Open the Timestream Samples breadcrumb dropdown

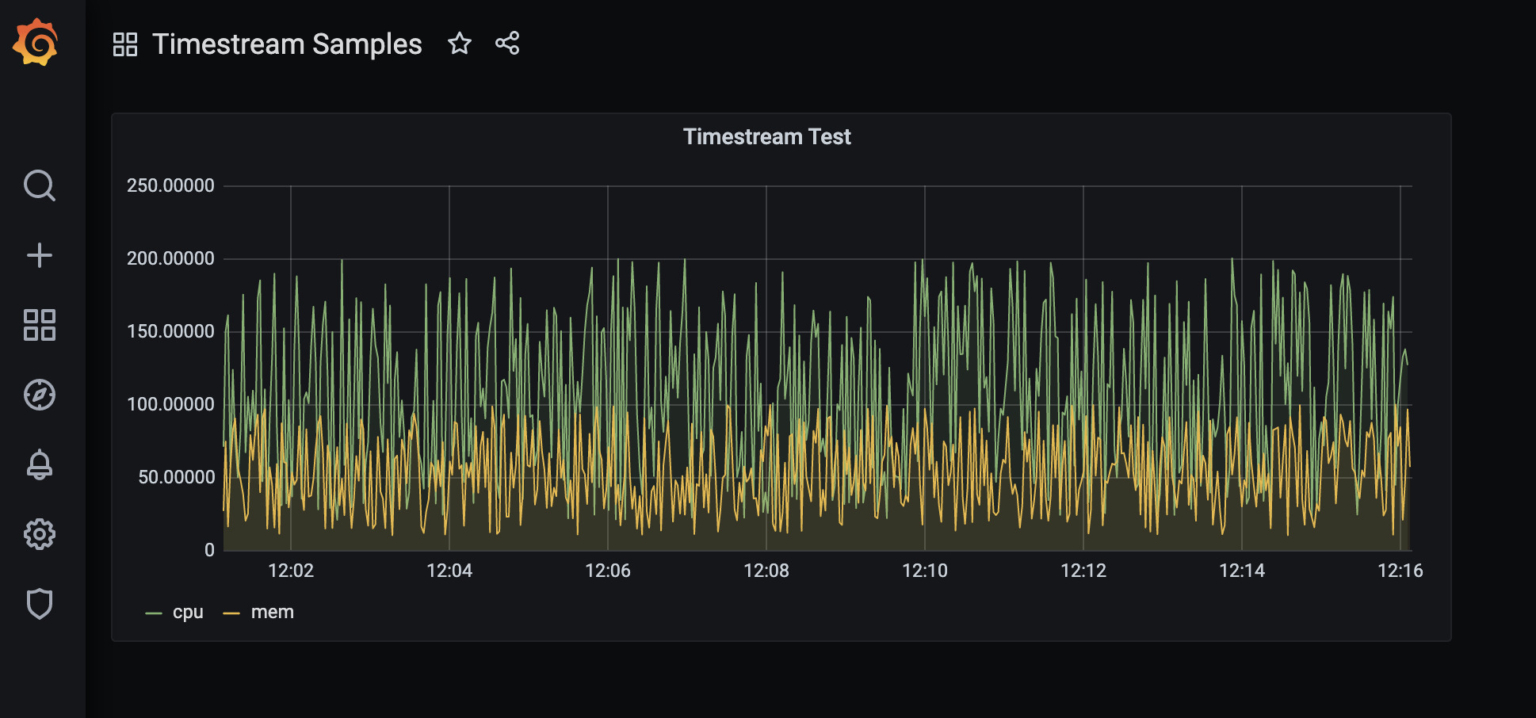click(x=287, y=43)
